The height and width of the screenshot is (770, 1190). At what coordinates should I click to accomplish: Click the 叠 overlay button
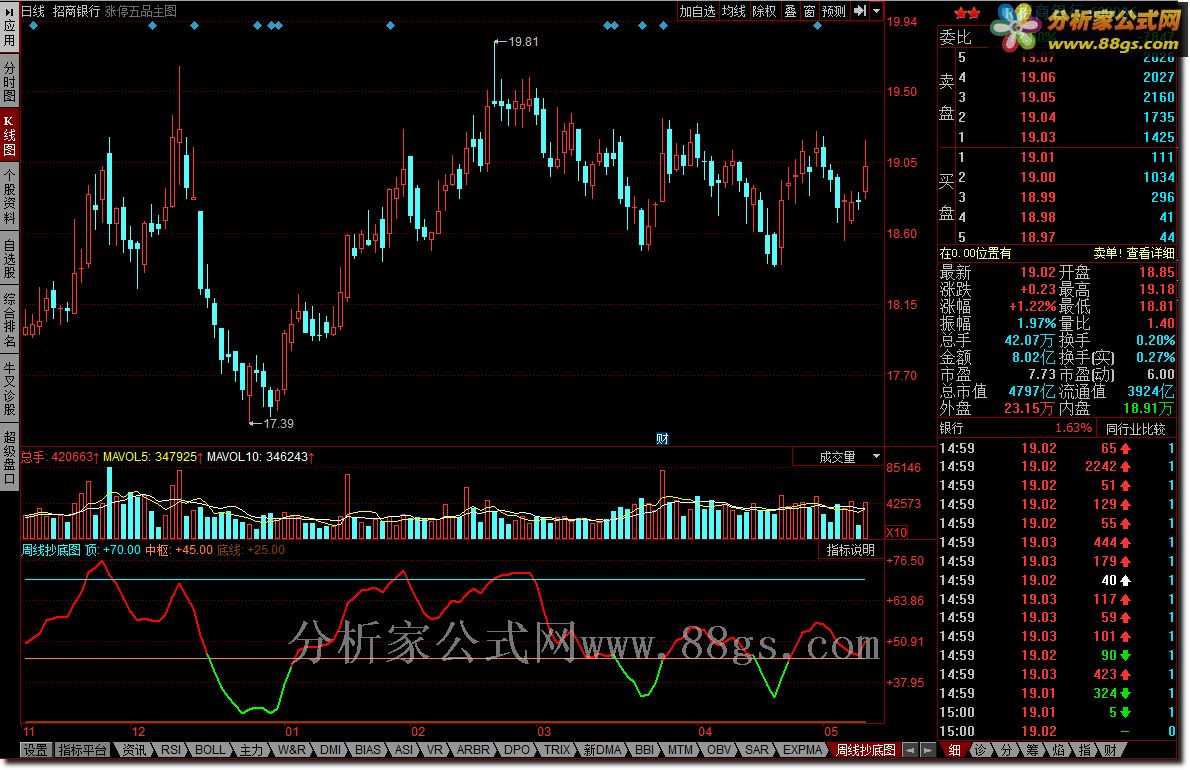[790, 11]
